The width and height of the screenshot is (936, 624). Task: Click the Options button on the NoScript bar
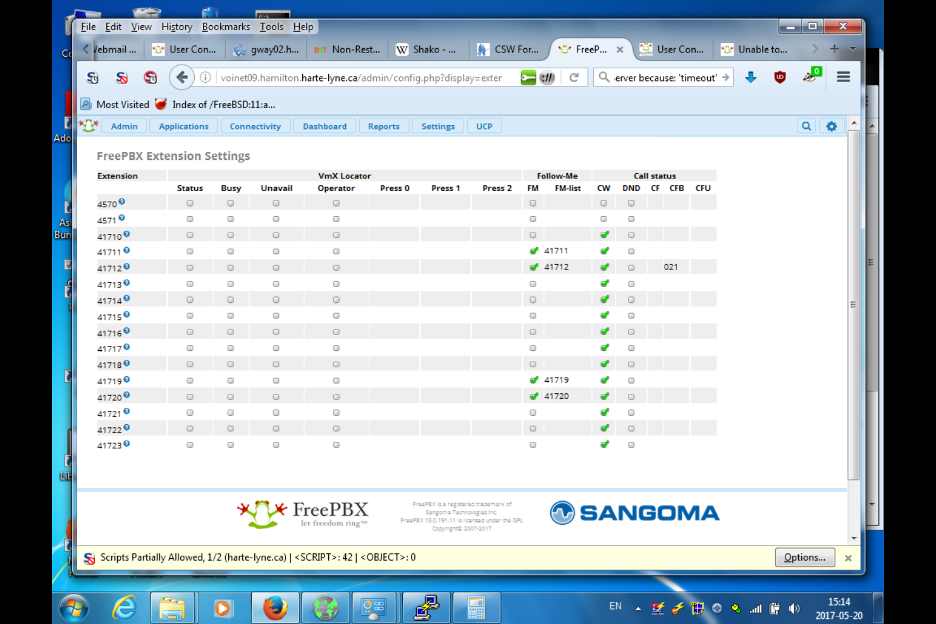[804, 557]
